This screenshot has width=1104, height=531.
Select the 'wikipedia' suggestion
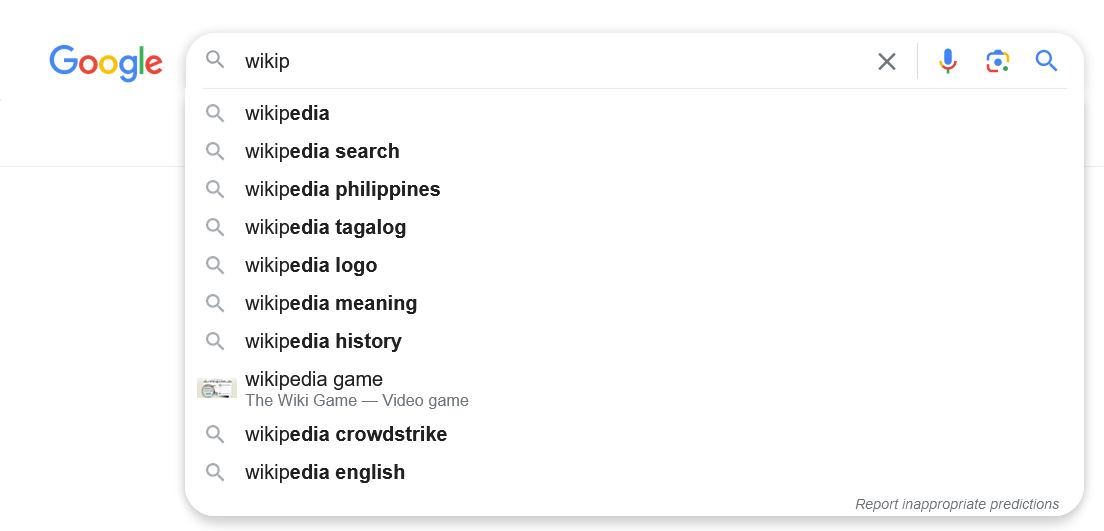click(x=287, y=113)
